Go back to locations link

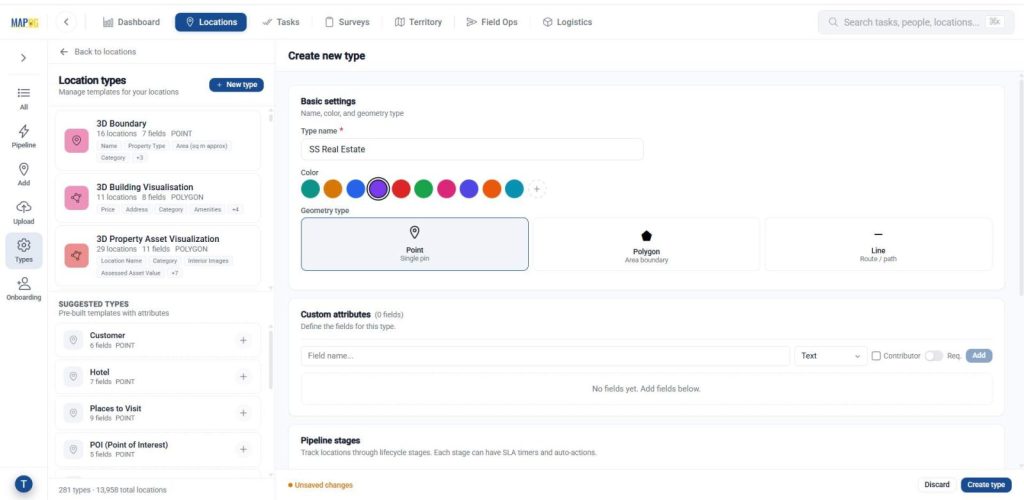[98, 52]
